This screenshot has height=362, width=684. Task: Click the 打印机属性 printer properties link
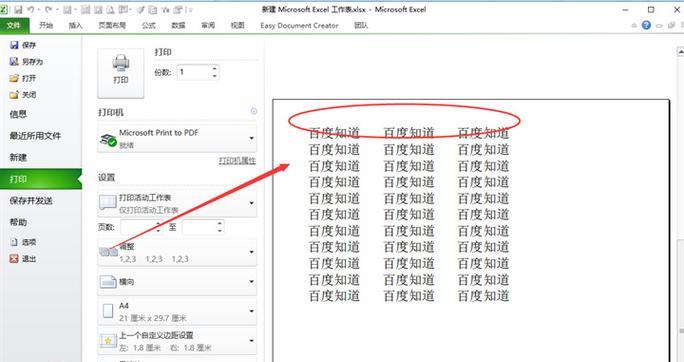237,161
